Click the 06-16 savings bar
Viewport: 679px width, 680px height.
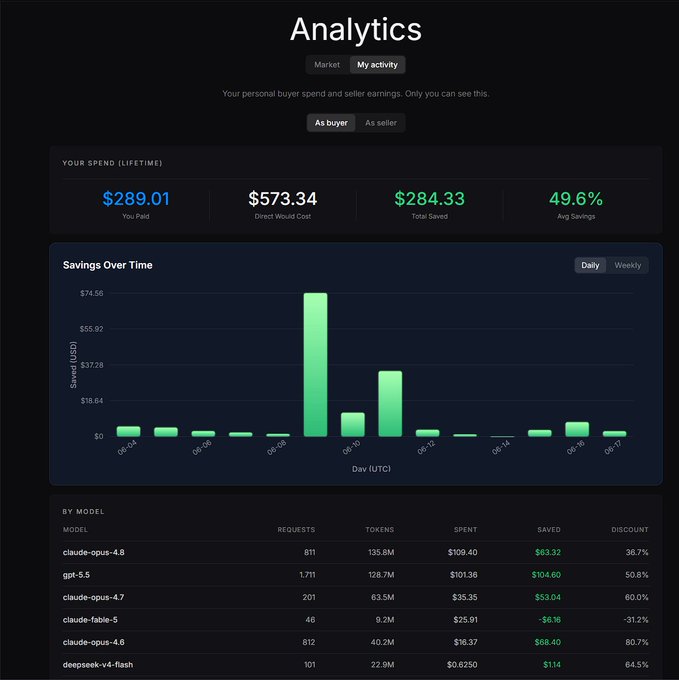click(577, 429)
